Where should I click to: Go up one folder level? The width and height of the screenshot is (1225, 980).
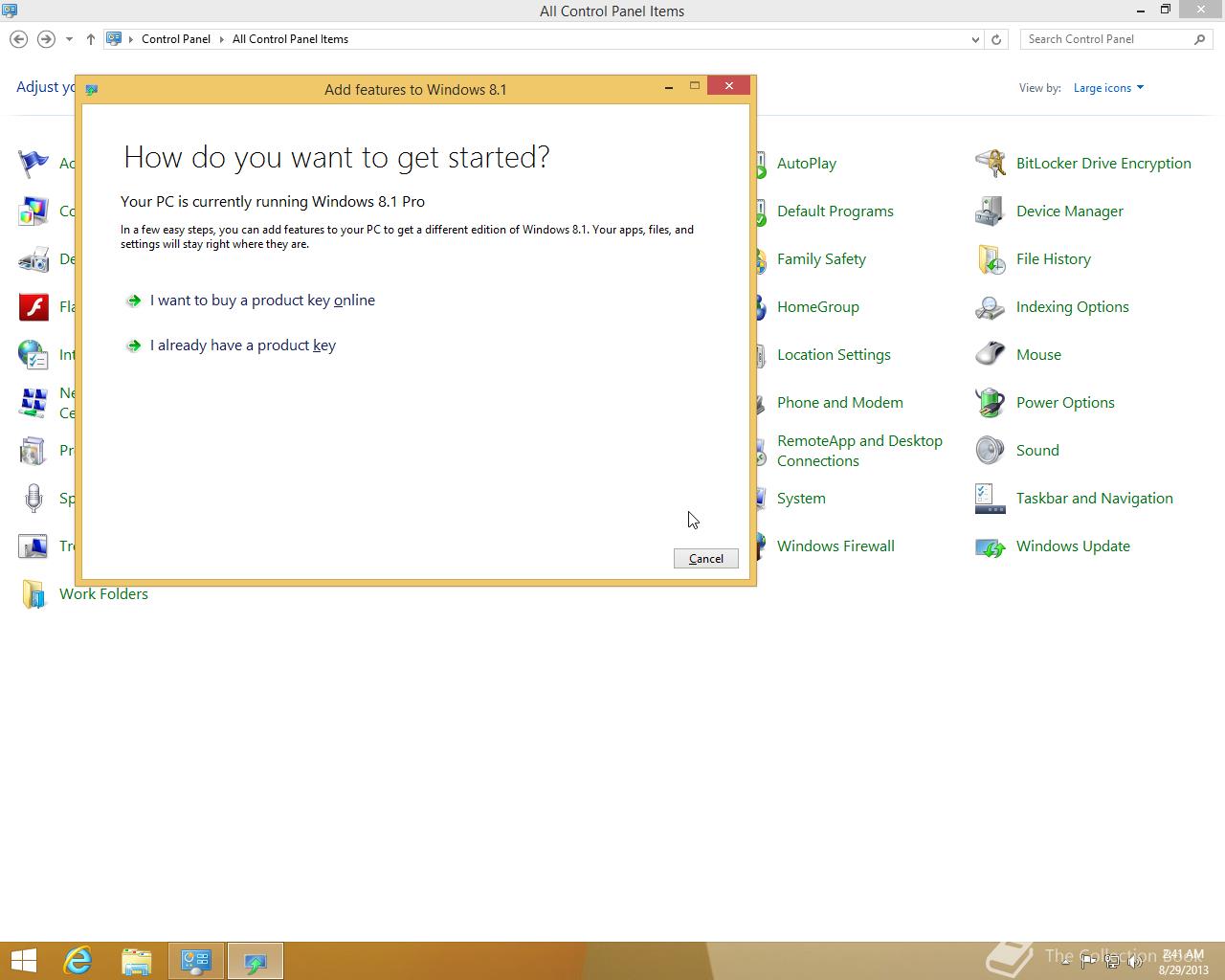91,39
